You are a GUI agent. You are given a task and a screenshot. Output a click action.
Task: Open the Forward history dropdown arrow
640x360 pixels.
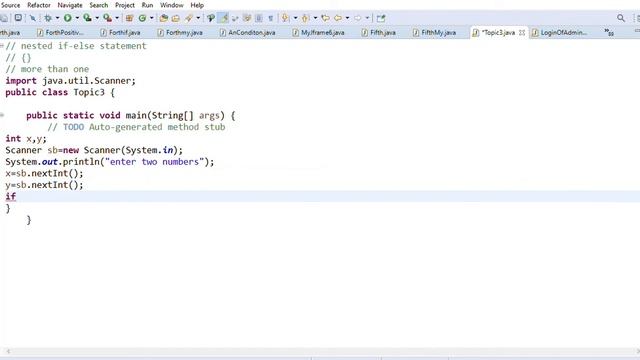367,18
